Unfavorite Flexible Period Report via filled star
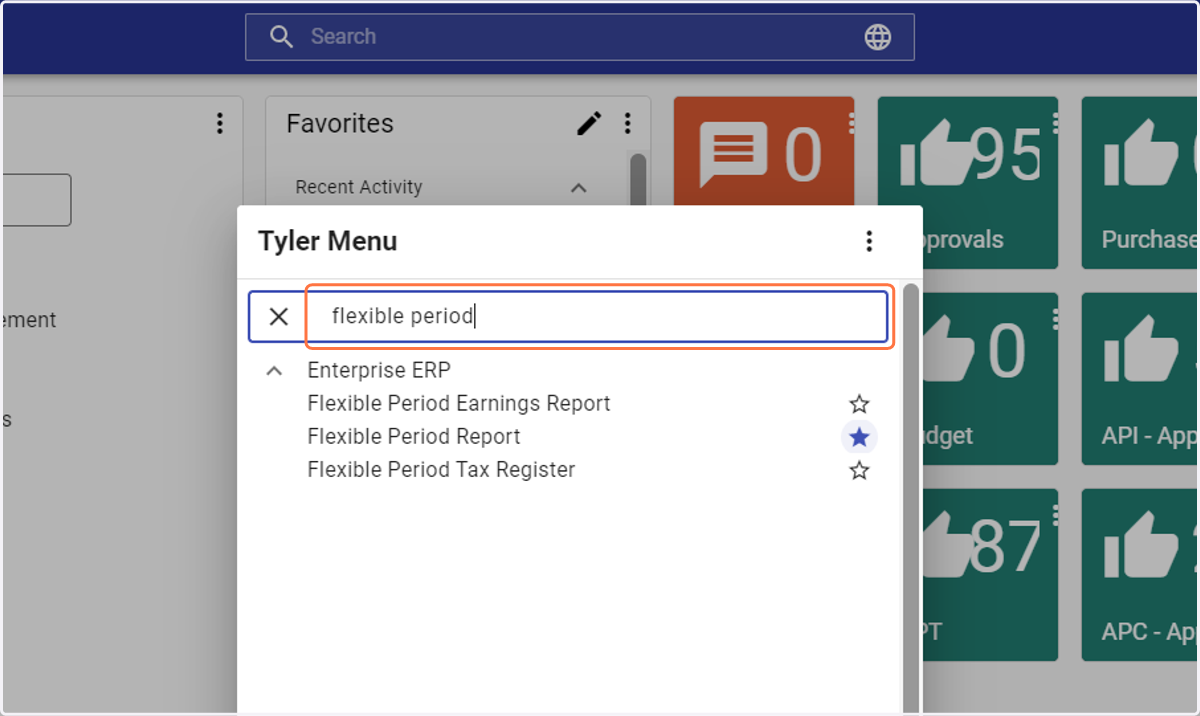The width and height of the screenshot is (1200, 716). (x=859, y=437)
